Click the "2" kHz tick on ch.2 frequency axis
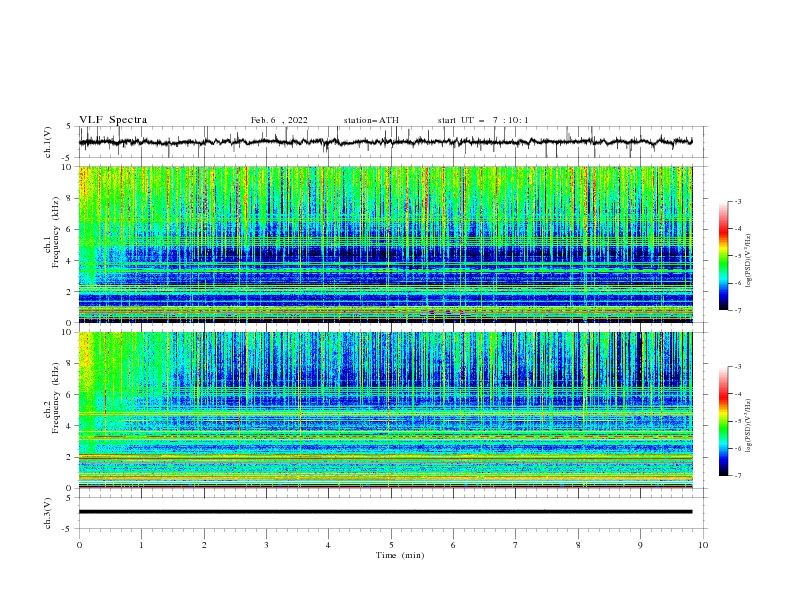This screenshot has height=612, width=792. click(71, 457)
